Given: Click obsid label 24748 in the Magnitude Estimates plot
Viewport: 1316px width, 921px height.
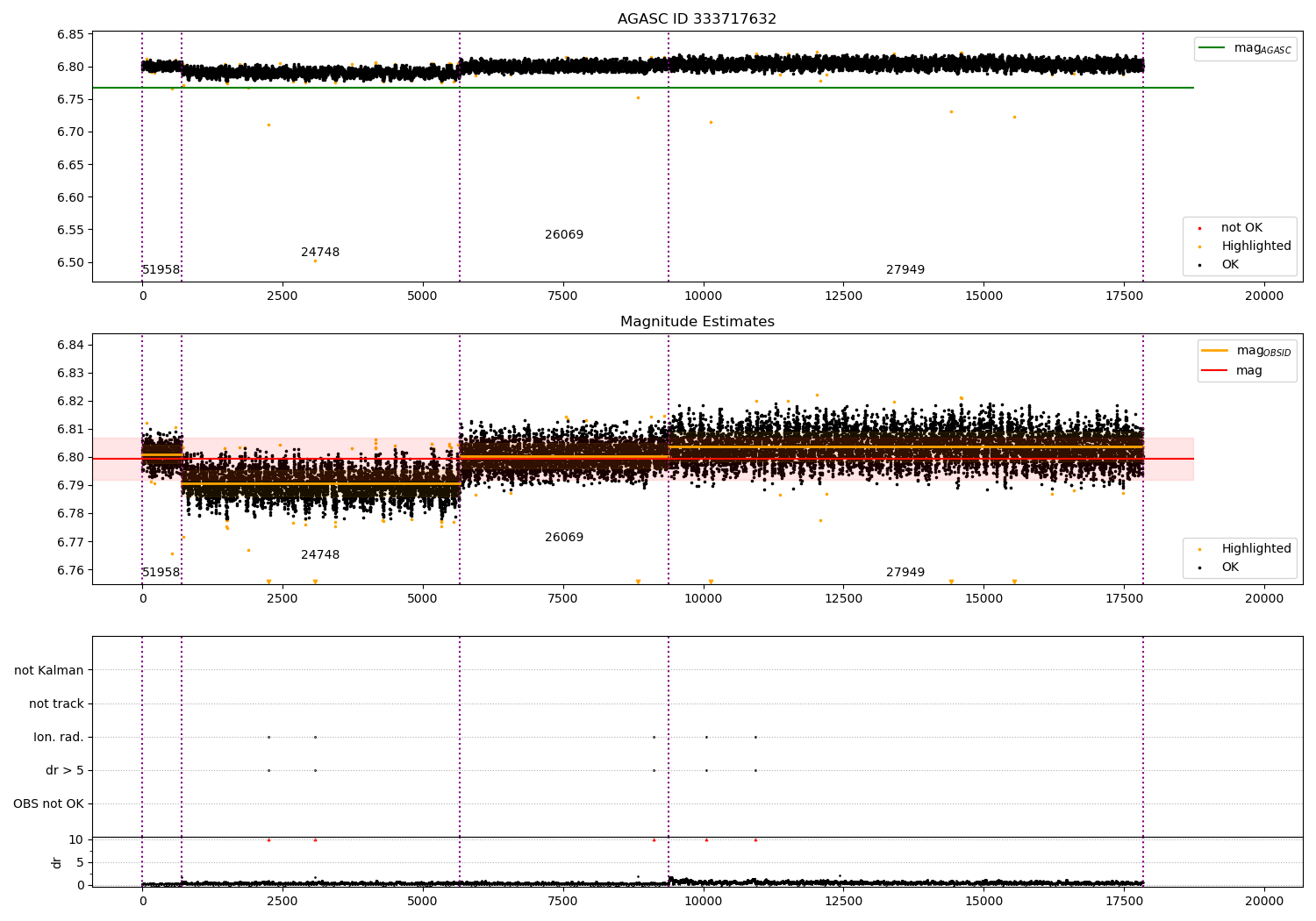Looking at the screenshot, I should coord(320,555).
